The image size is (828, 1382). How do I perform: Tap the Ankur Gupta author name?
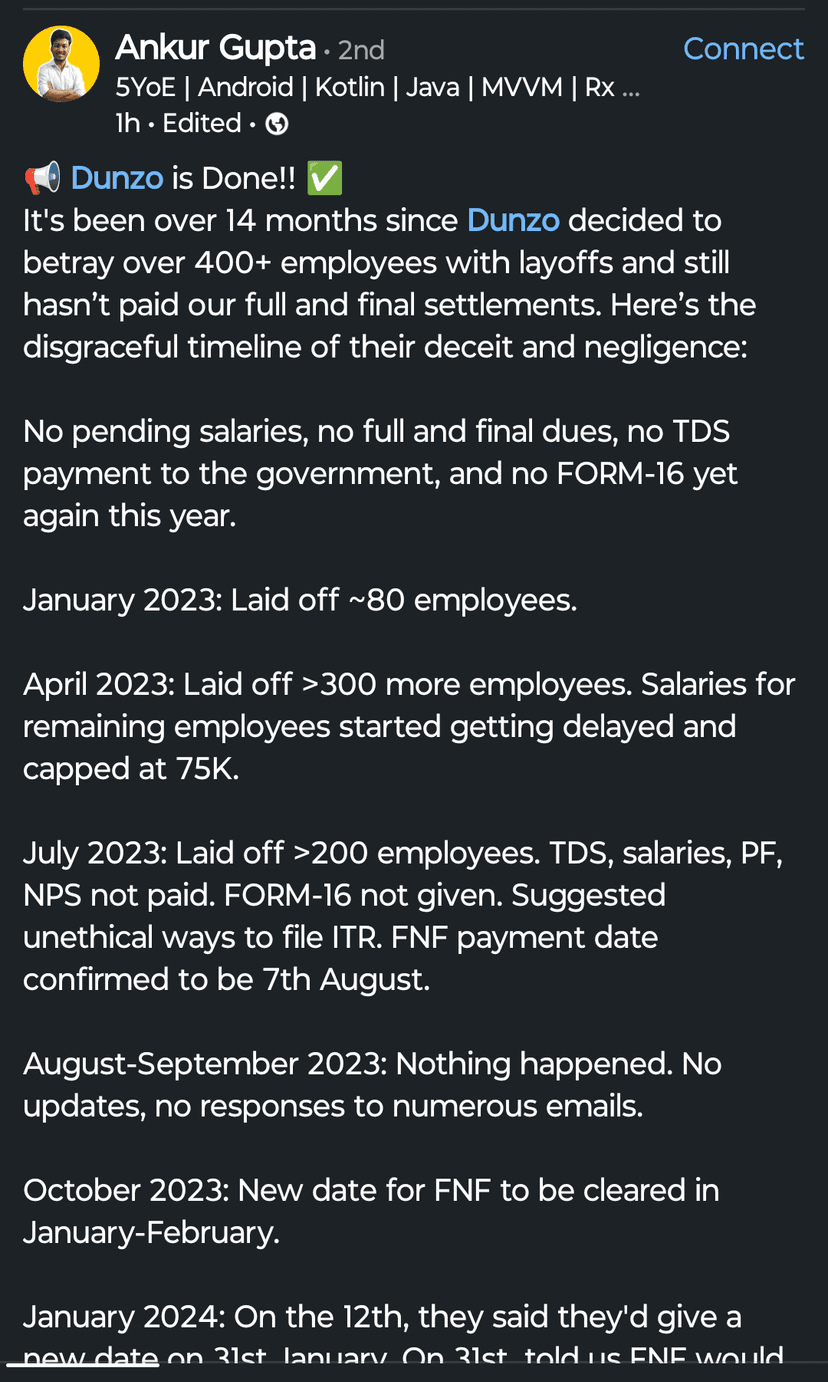(215, 47)
